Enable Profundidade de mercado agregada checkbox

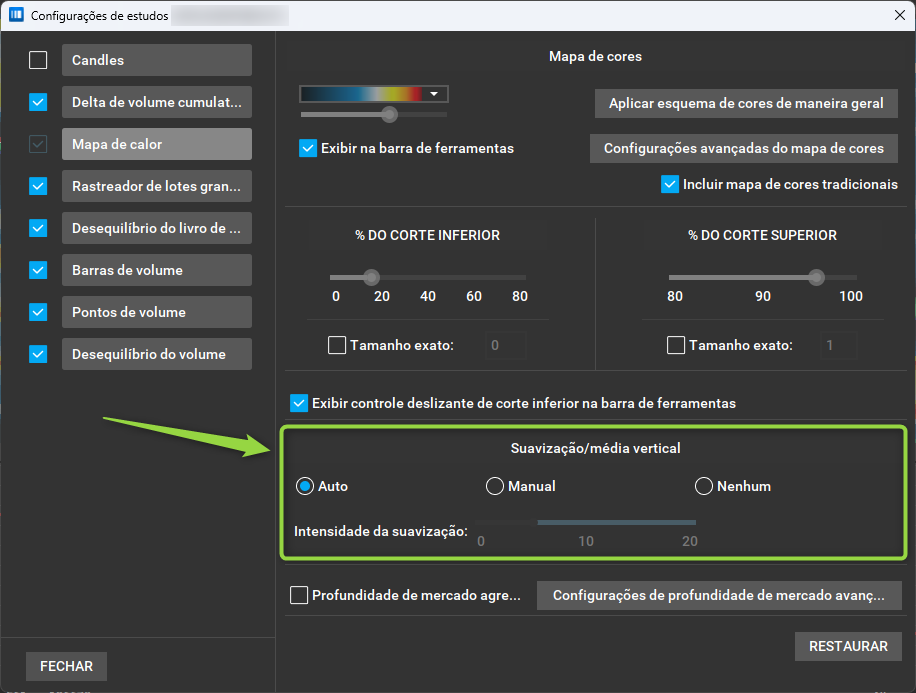(x=299, y=595)
